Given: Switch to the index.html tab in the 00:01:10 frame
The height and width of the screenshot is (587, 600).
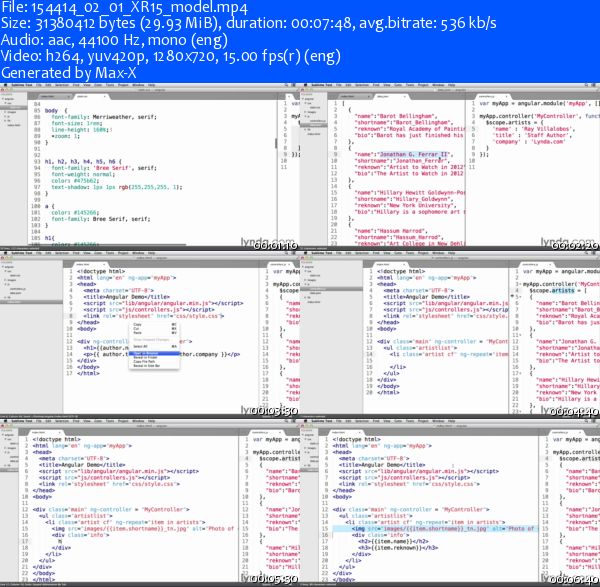Looking at the screenshot, I should (x=54, y=96).
